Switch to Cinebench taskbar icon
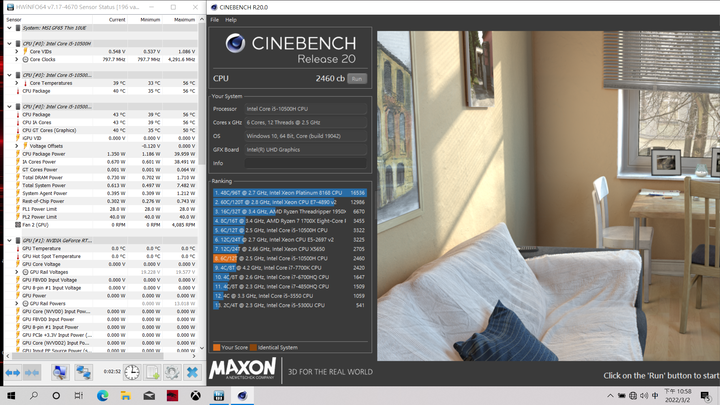Screen dimensions: 720x405 point(242,395)
